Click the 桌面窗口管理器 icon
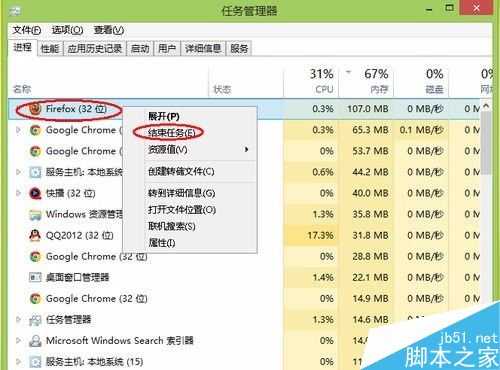500x370 pixels. pos(35,277)
